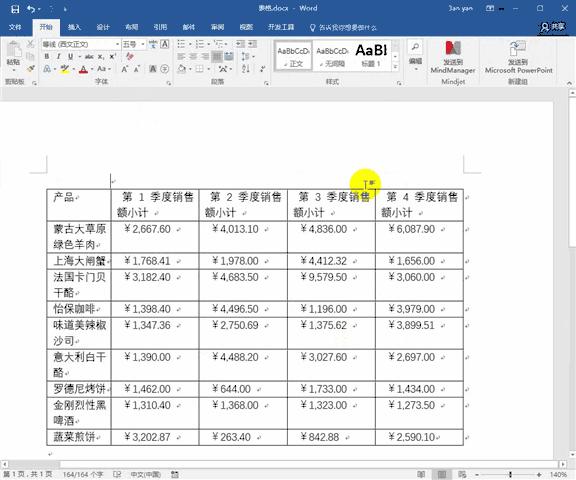Apply the Heading 1 style
The image size is (576, 480).
pos(371,56)
